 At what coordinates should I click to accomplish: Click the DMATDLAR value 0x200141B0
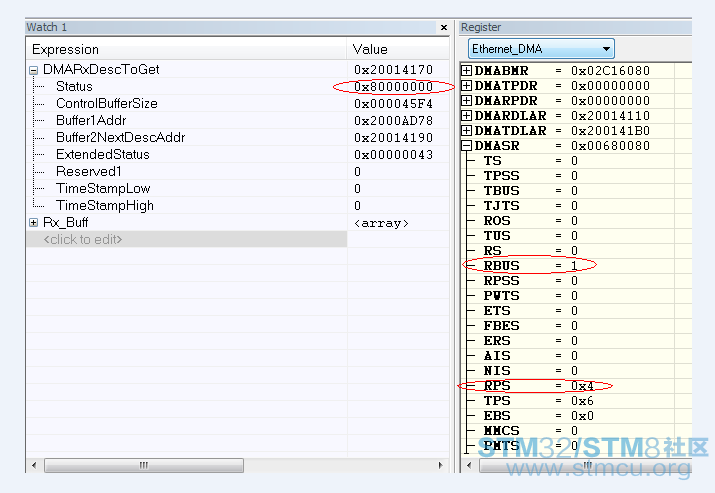pyautogui.click(x=611, y=131)
